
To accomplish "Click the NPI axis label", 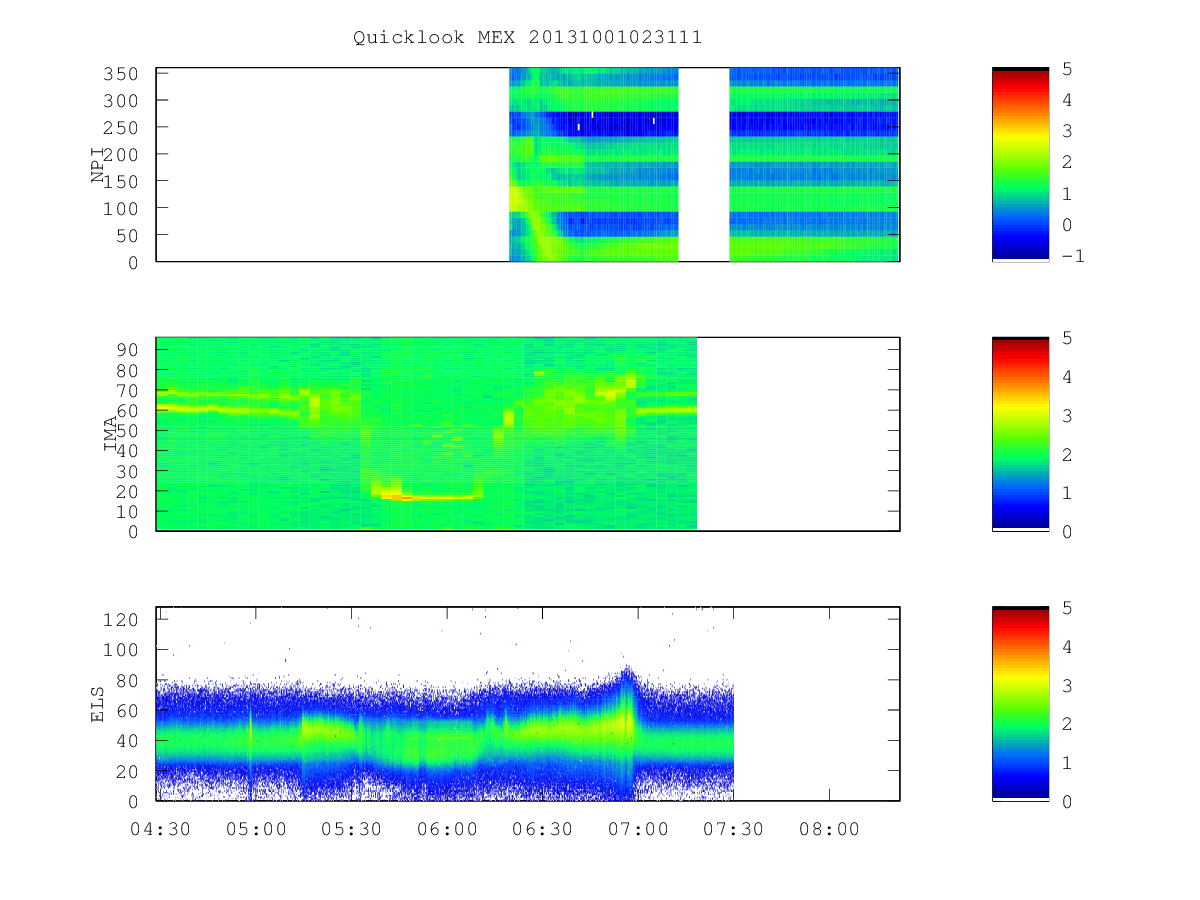I will [98, 166].
